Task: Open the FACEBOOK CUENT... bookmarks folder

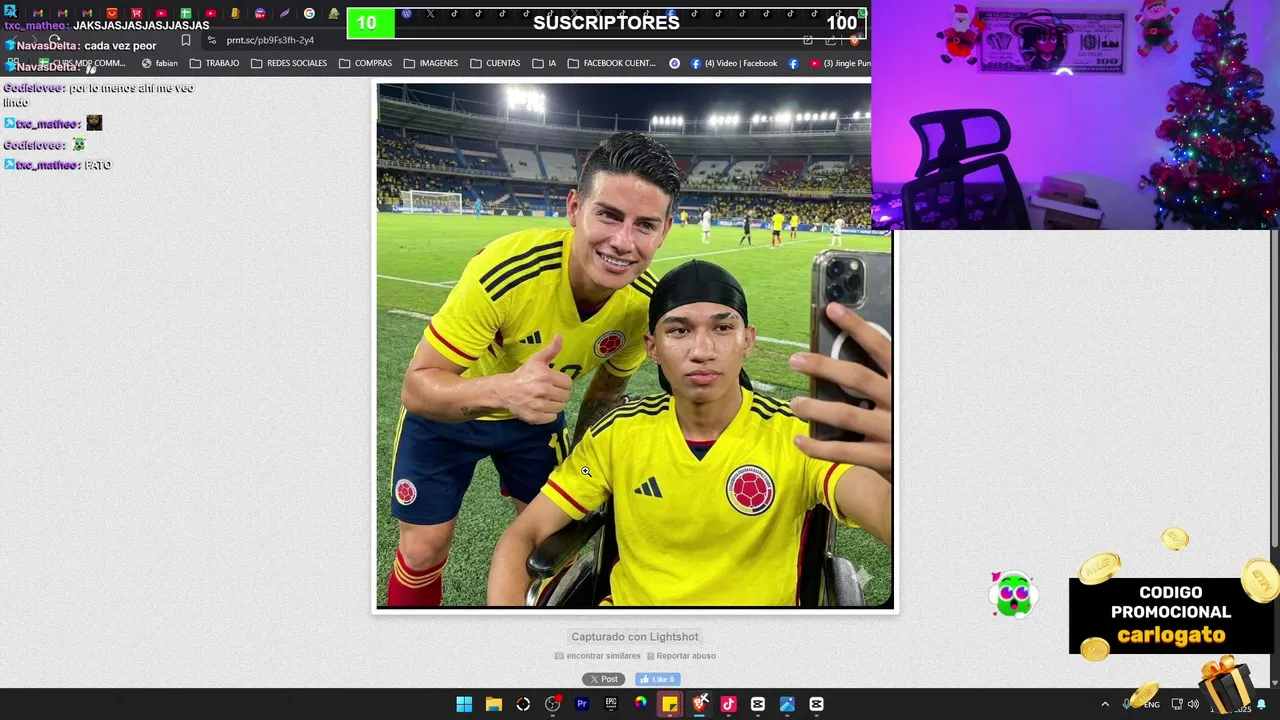Action: point(611,63)
